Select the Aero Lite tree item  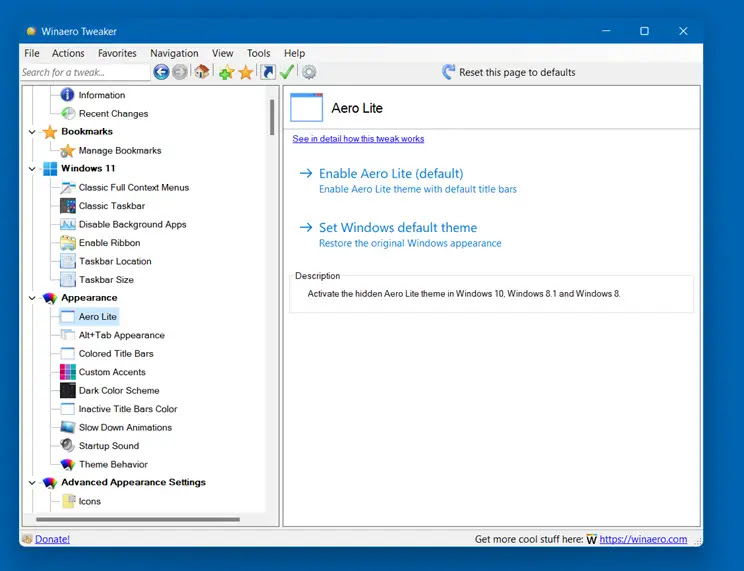coord(98,317)
